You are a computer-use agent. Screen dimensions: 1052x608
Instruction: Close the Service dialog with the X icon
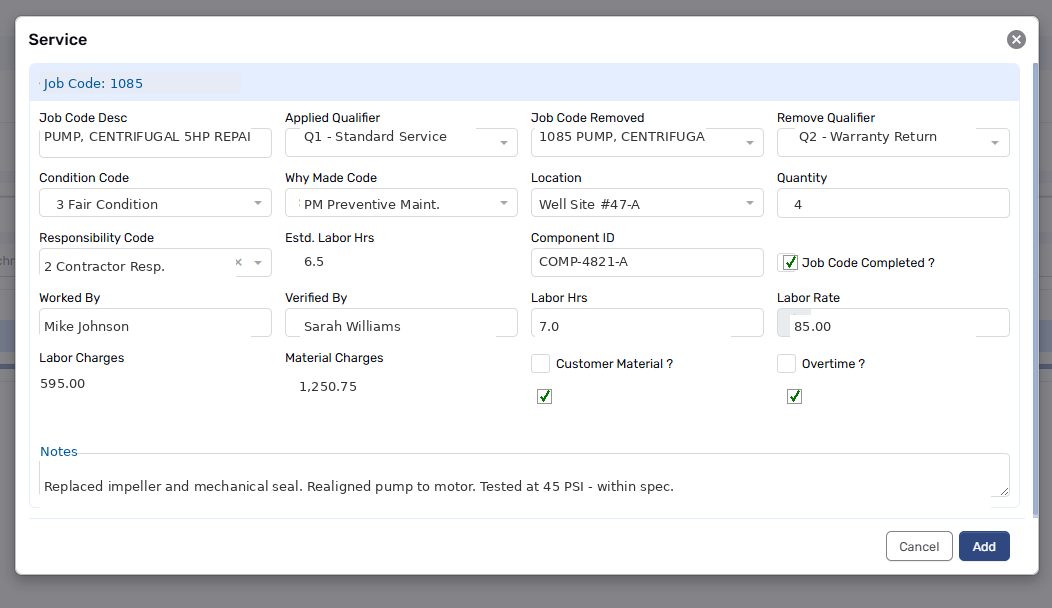pyautogui.click(x=1016, y=39)
